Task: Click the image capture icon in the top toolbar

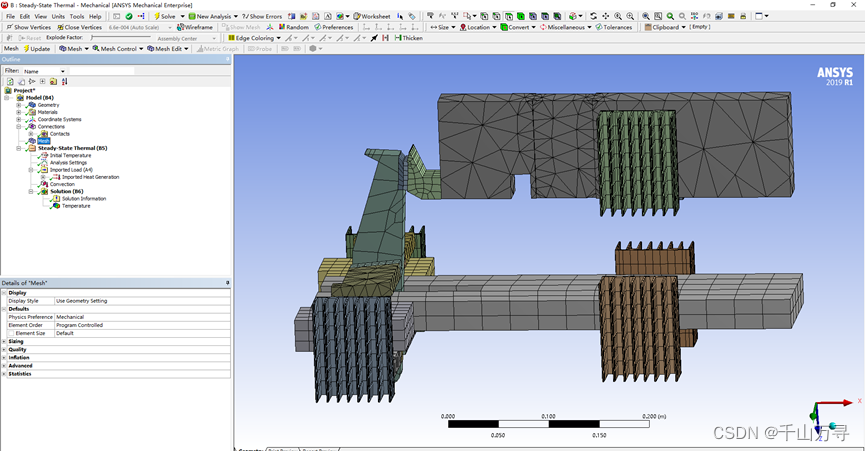Action: pos(340,16)
